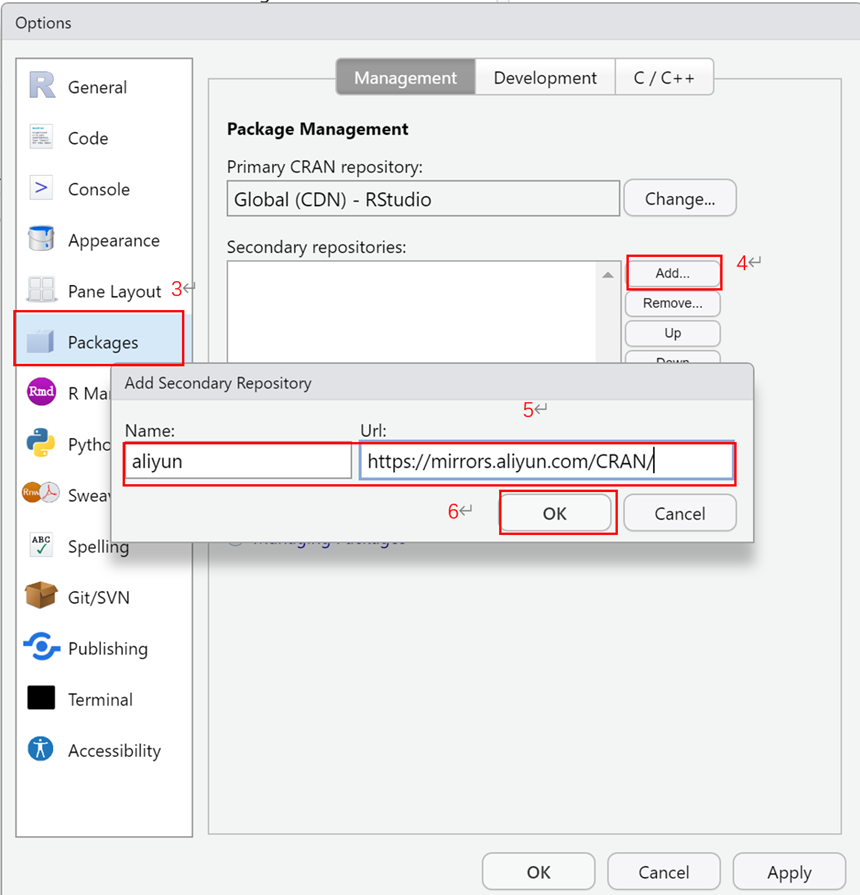860x895 pixels.
Task: Select the Publishing sync icon
Action: click(42, 646)
